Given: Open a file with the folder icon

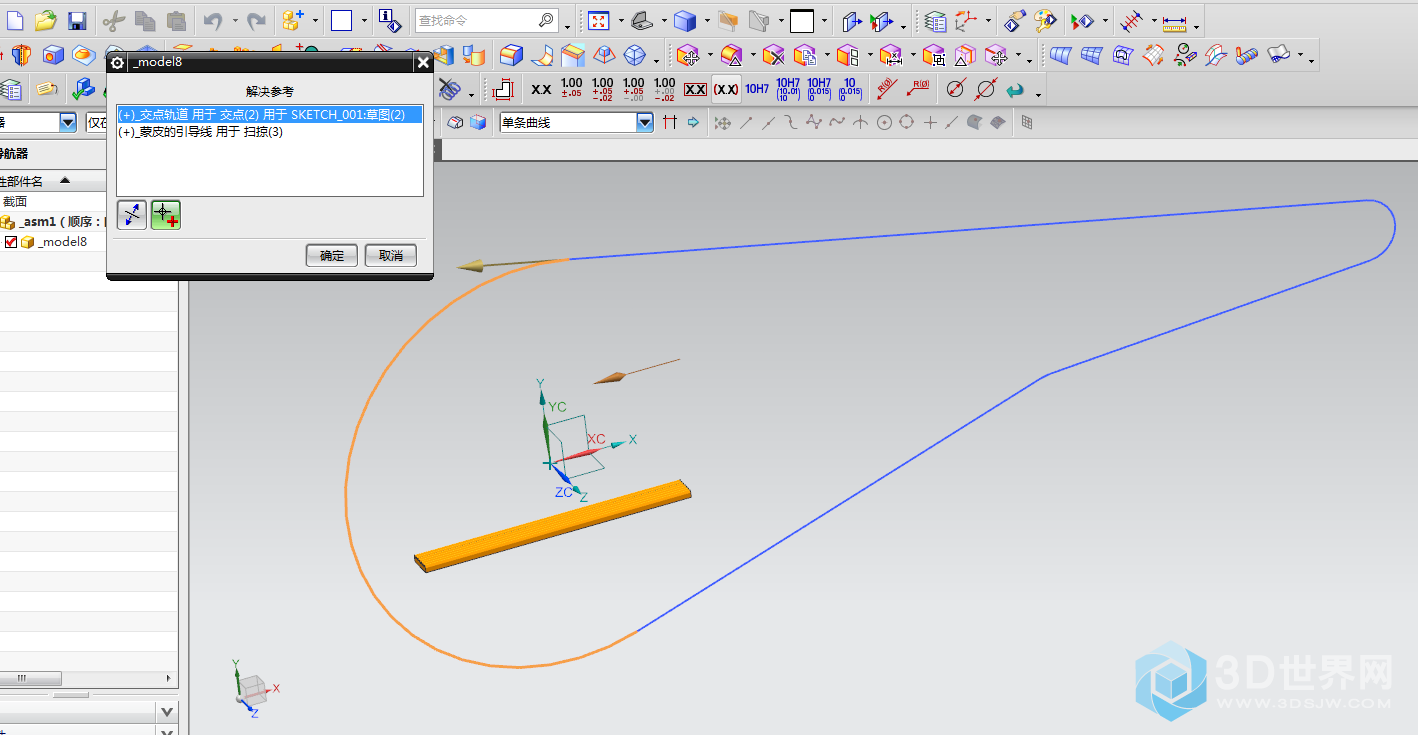Looking at the screenshot, I should coord(45,20).
